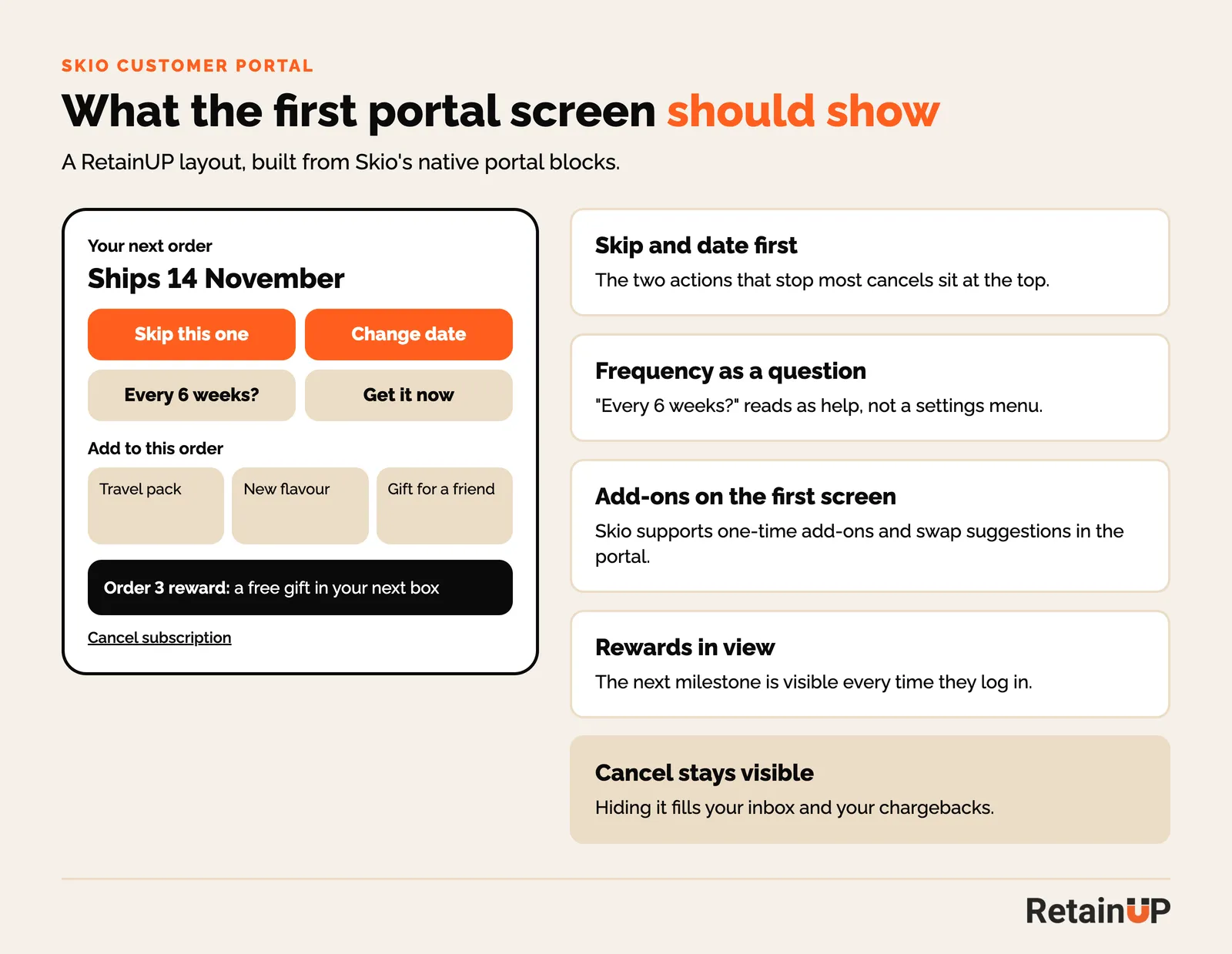Select the Rewards in view card

(x=870, y=664)
